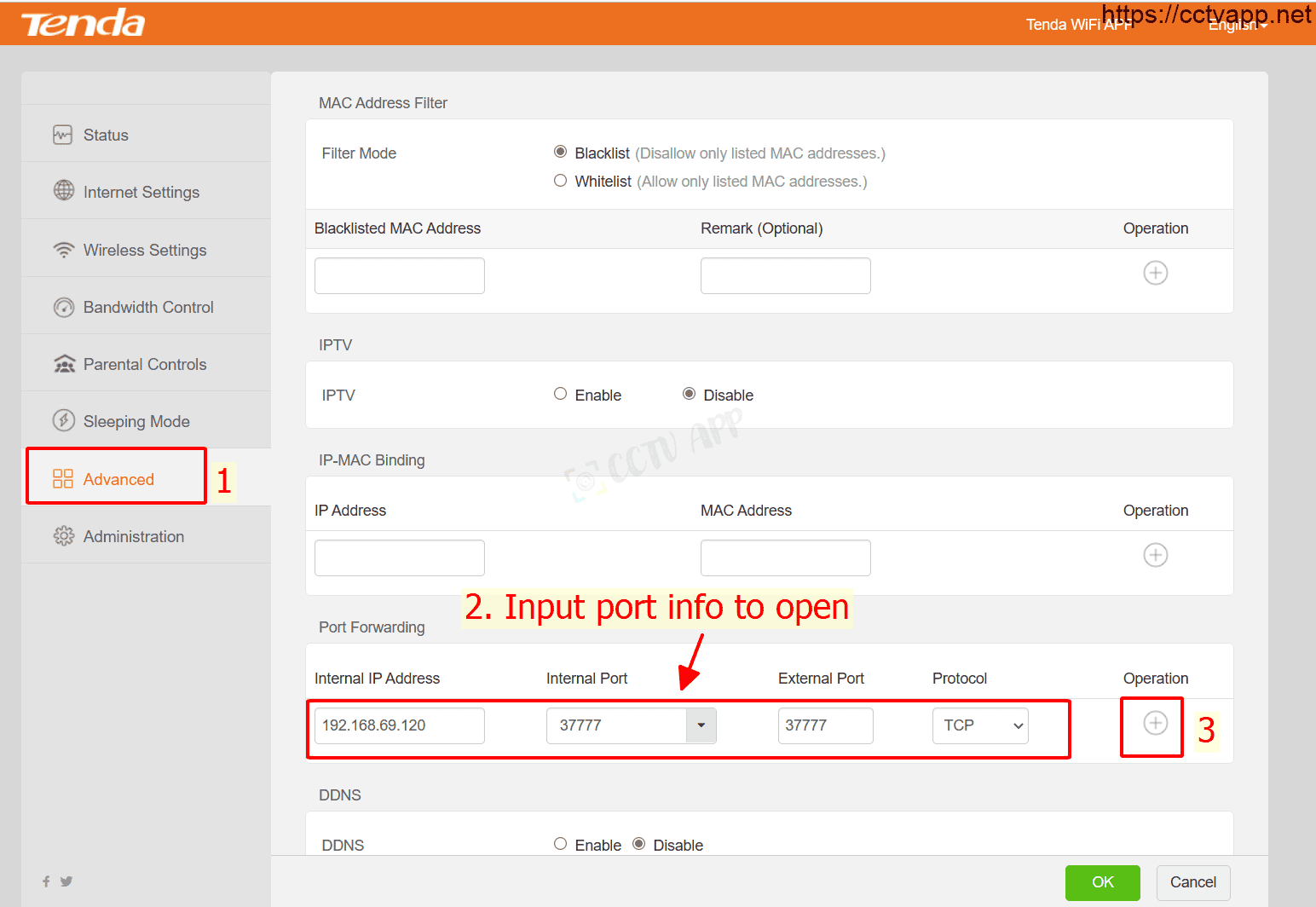Click the Status monitor icon

coord(63,135)
